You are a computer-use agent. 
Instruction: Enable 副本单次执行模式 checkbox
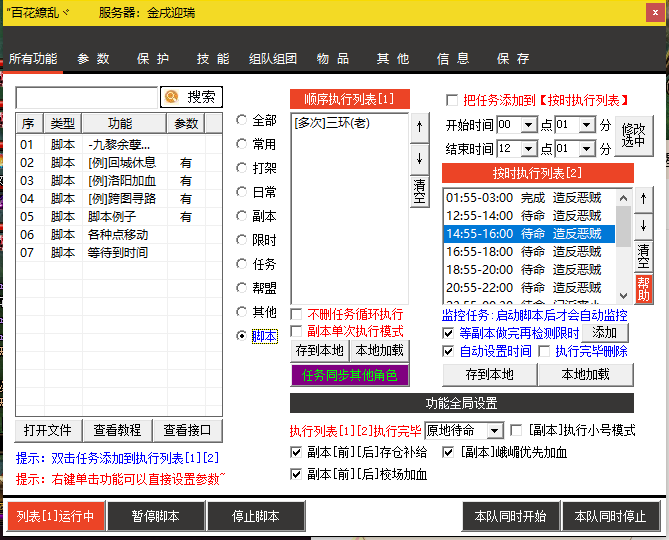296,331
